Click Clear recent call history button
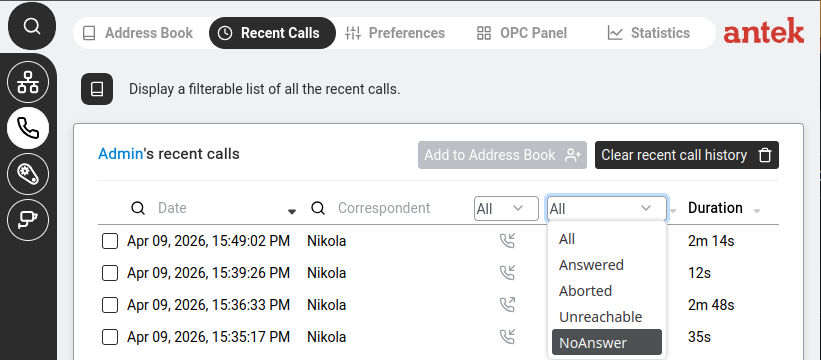The width and height of the screenshot is (821, 360). (686, 155)
